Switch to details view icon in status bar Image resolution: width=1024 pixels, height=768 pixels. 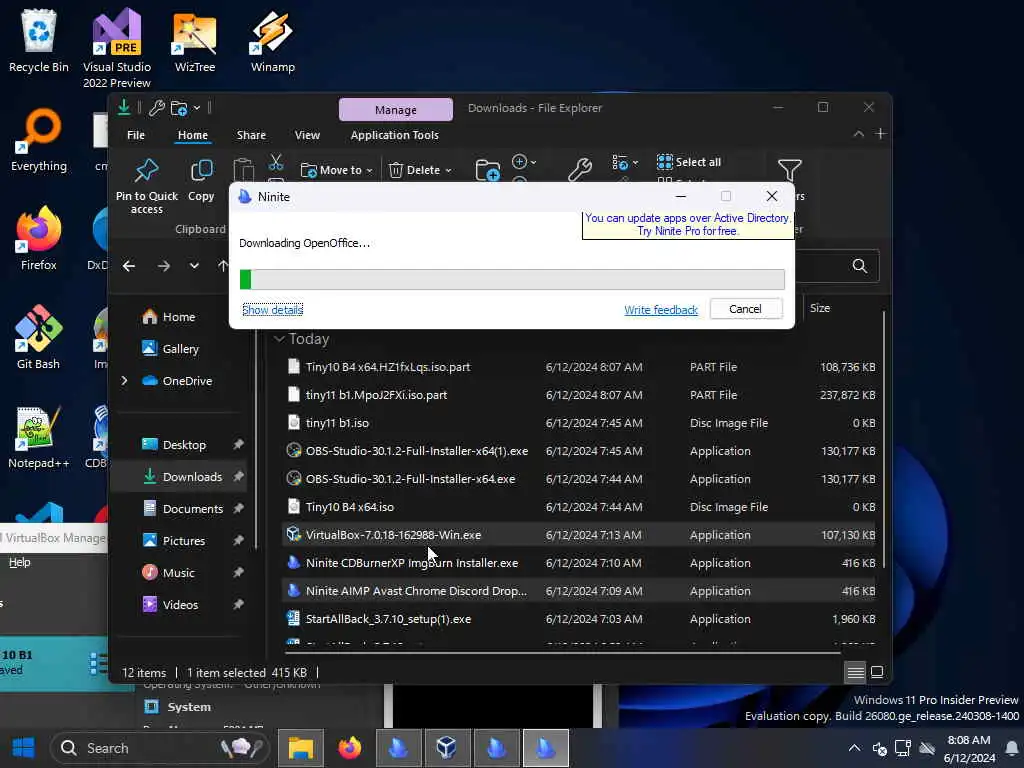coord(855,672)
